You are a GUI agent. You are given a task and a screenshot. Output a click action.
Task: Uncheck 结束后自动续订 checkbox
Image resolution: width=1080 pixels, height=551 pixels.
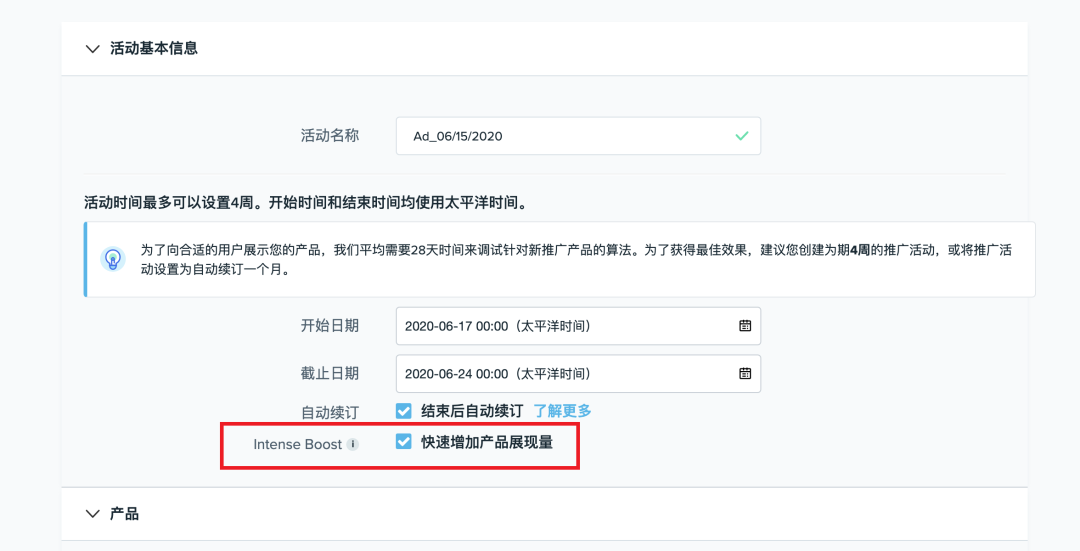coord(404,411)
